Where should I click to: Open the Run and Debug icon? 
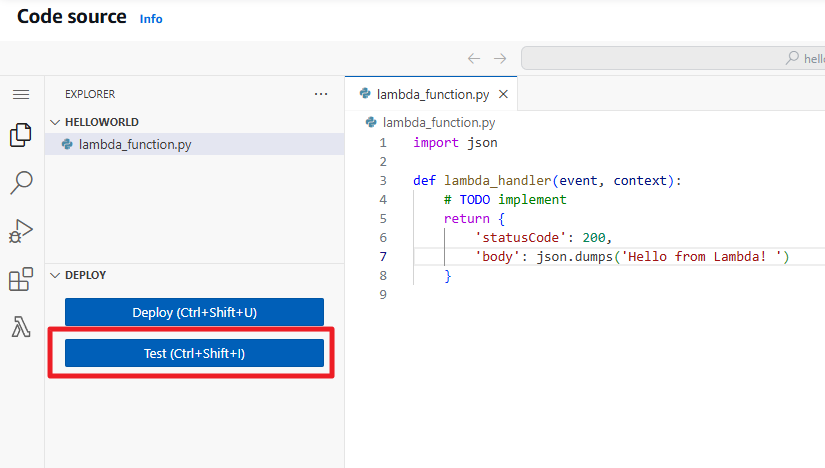[x=21, y=231]
